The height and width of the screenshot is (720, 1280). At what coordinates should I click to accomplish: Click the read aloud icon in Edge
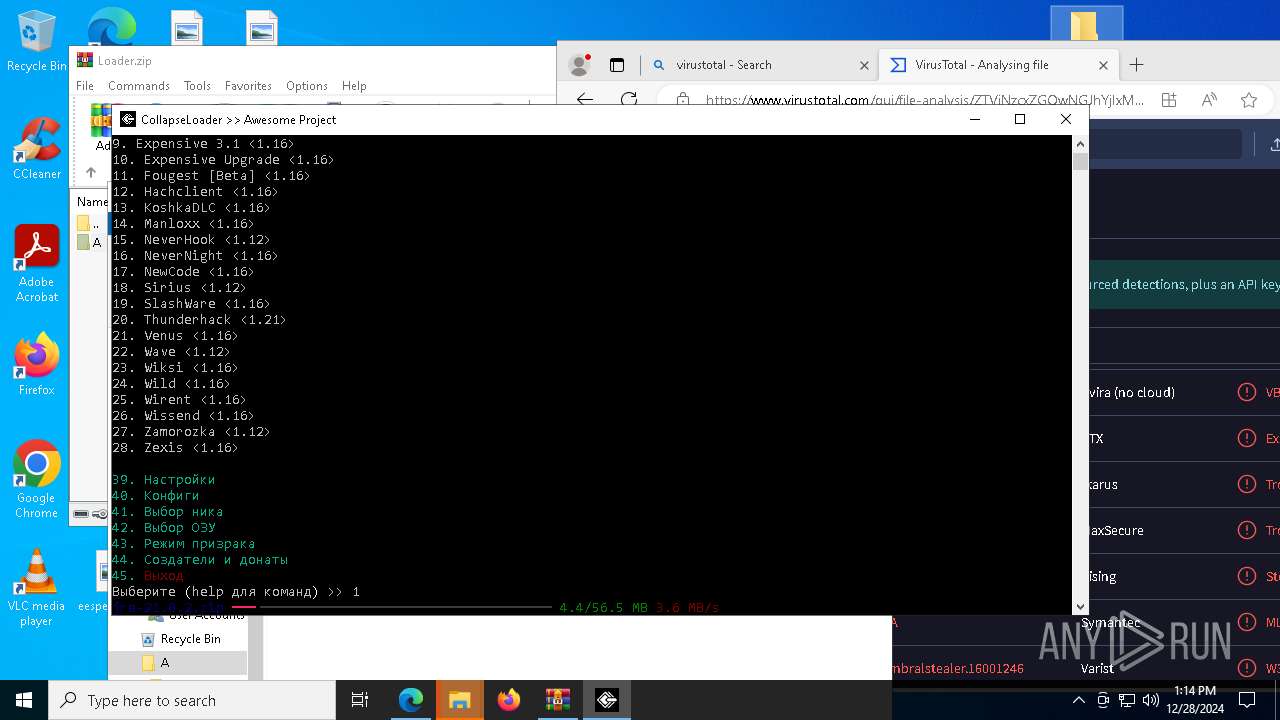1209,100
